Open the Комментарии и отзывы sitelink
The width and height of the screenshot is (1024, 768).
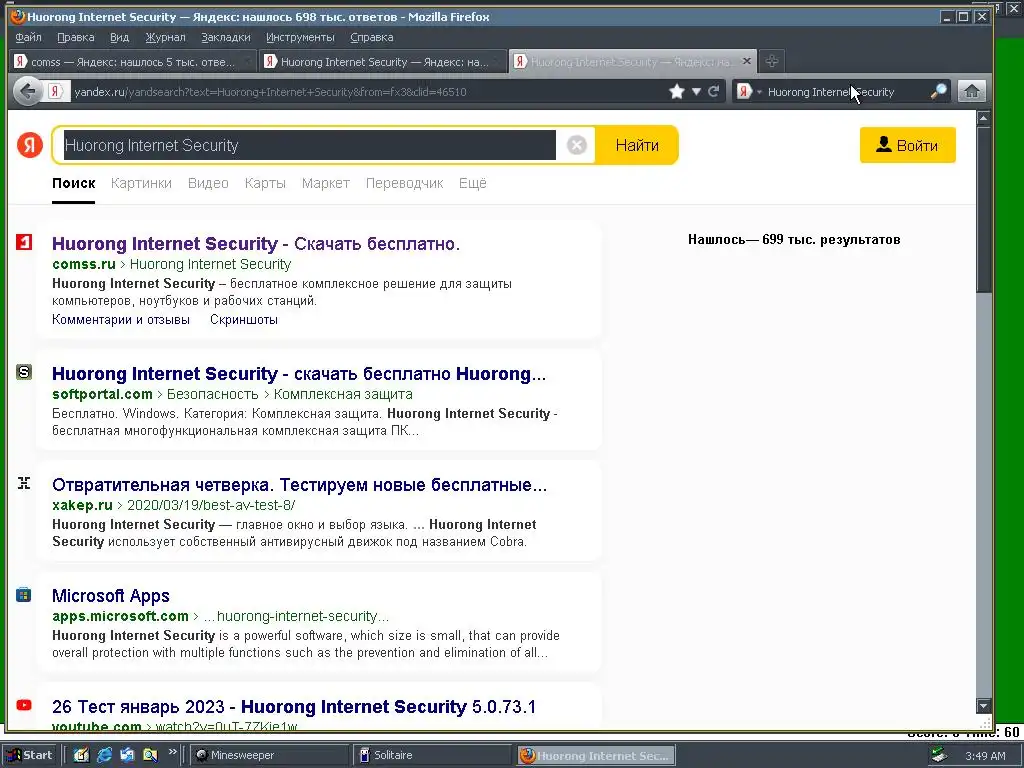pyautogui.click(x=121, y=319)
